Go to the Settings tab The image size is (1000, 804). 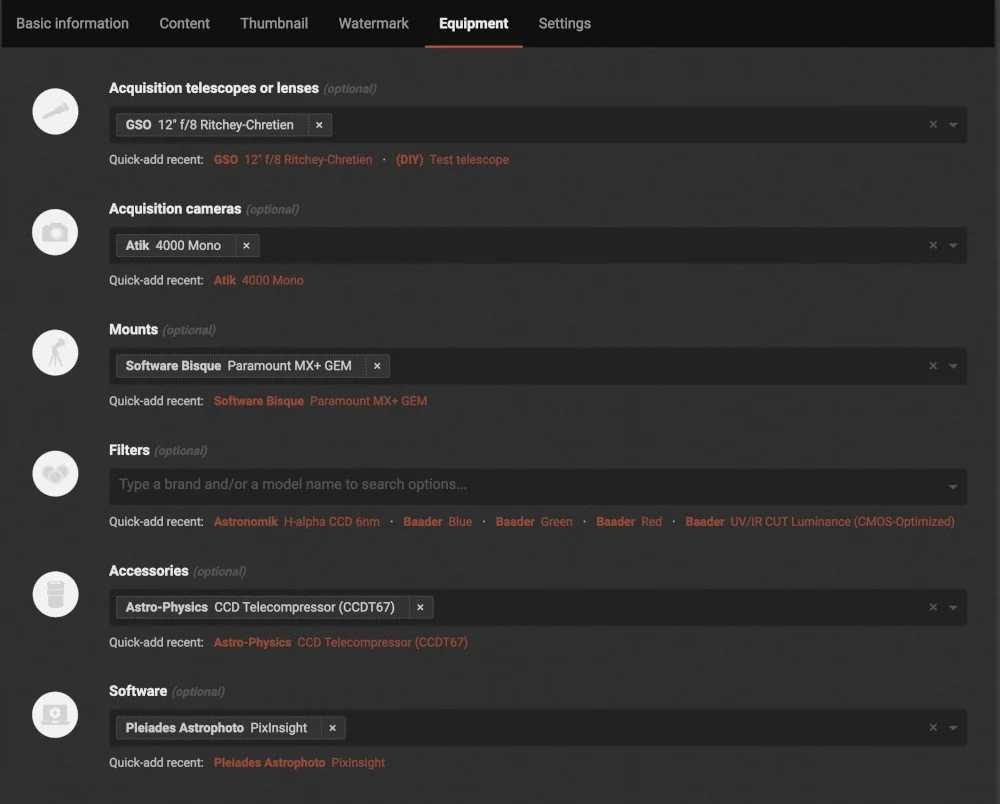tap(564, 24)
